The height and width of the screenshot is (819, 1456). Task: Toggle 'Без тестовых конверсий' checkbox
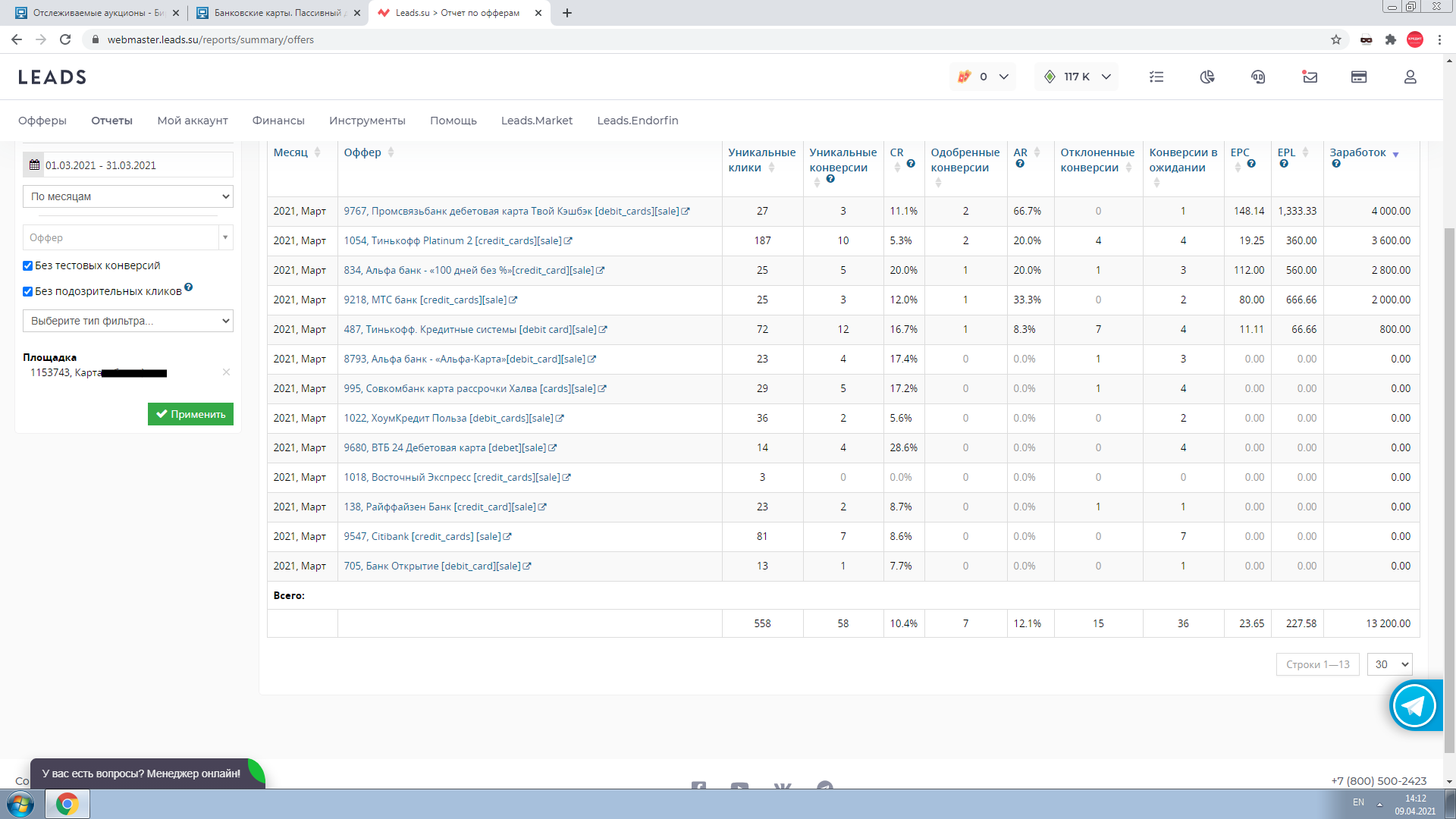(x=28, y=266)
